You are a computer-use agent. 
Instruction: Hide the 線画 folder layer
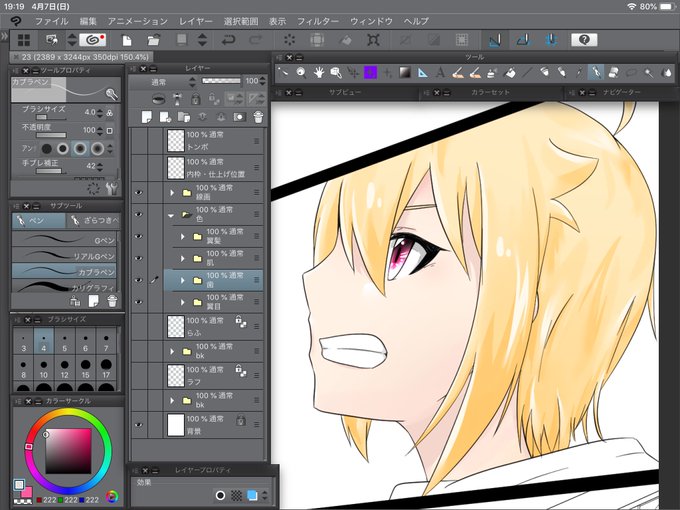pos(139,192)
